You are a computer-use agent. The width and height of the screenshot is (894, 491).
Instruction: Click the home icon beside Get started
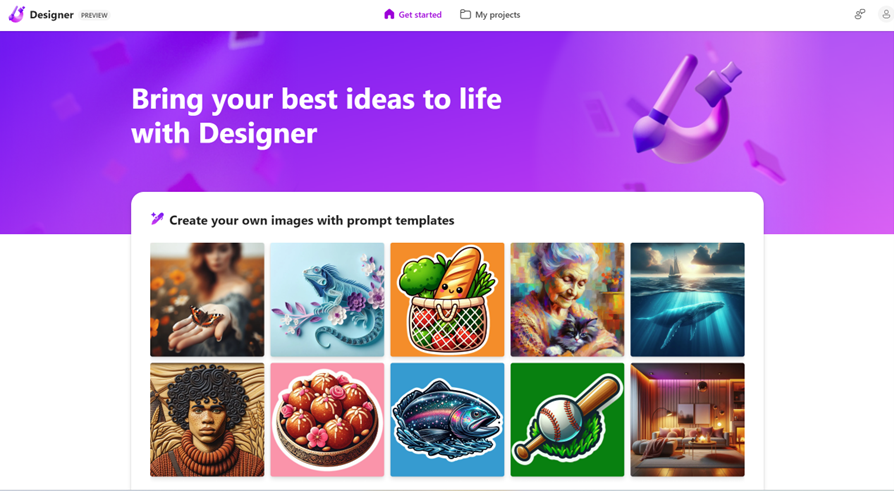tap(389, 14)
